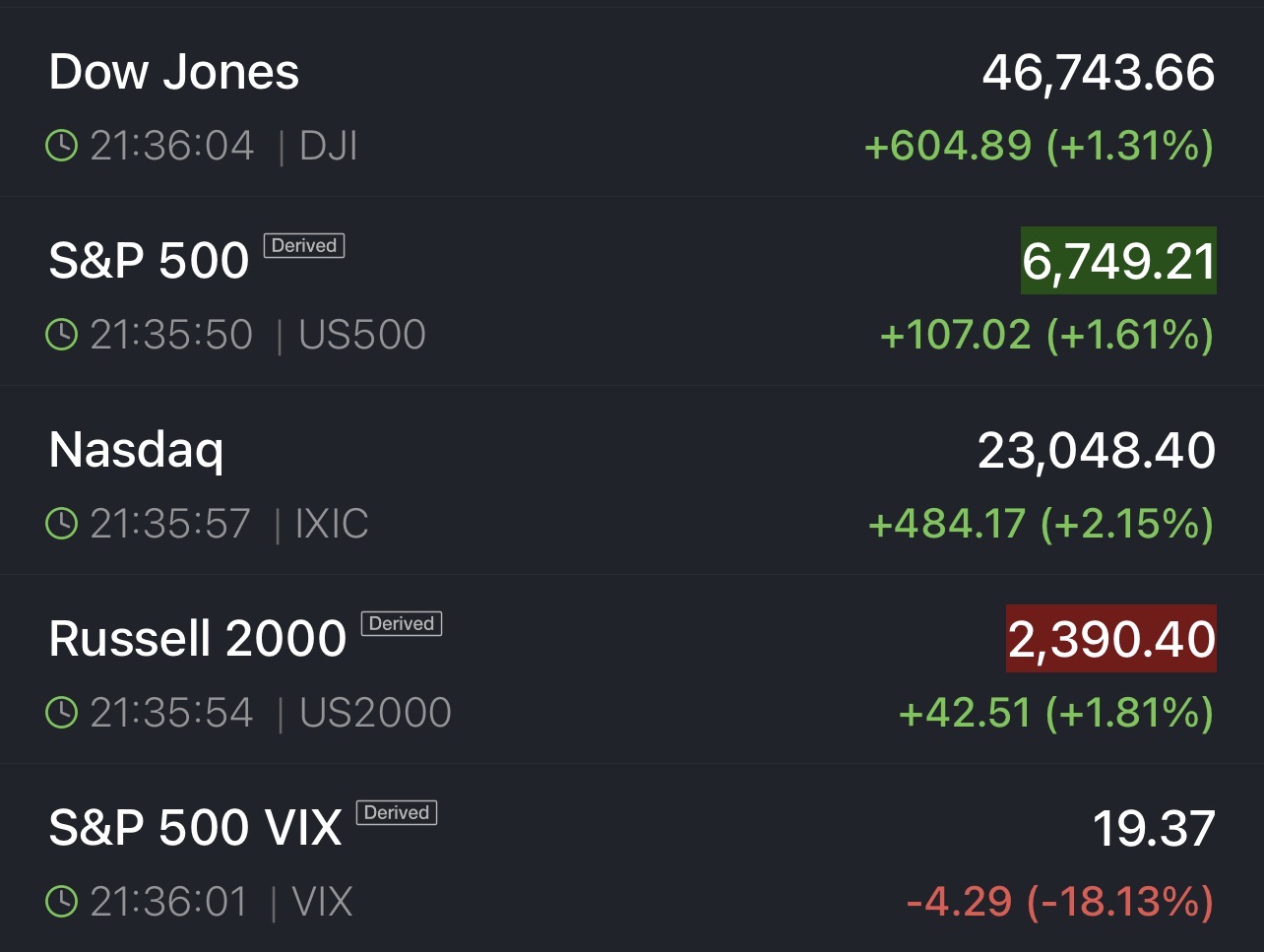The height and width of the screenshot is (952, 1264).
Task: Open the Russell 2000 index title
Action: [x=198, y=639]
